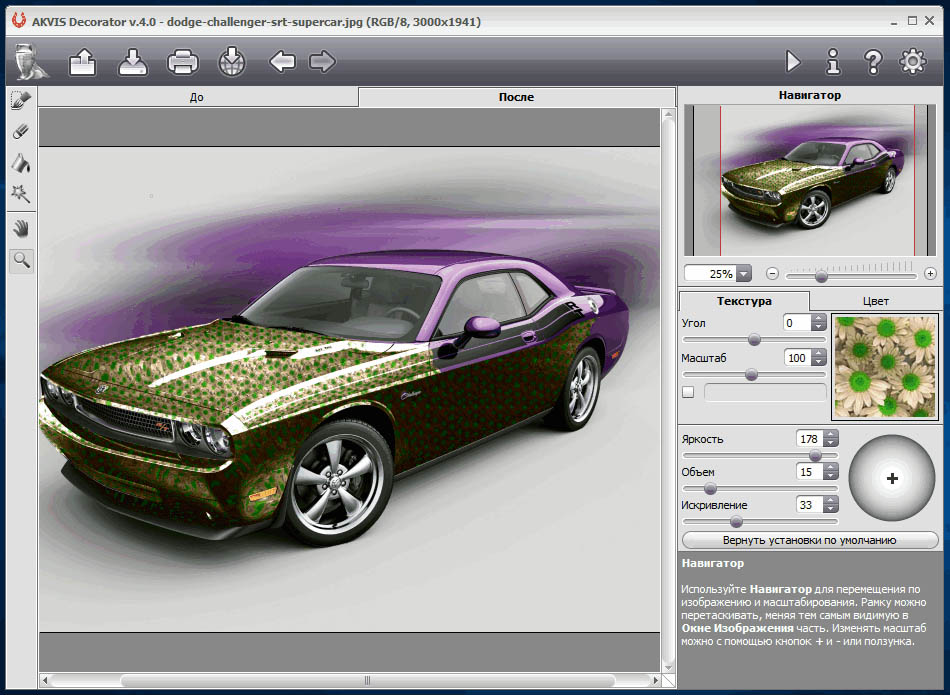Click the empty field beside the checkbox
The width and height of the screenshot is (950, 695).
click(x=765, y=392)
